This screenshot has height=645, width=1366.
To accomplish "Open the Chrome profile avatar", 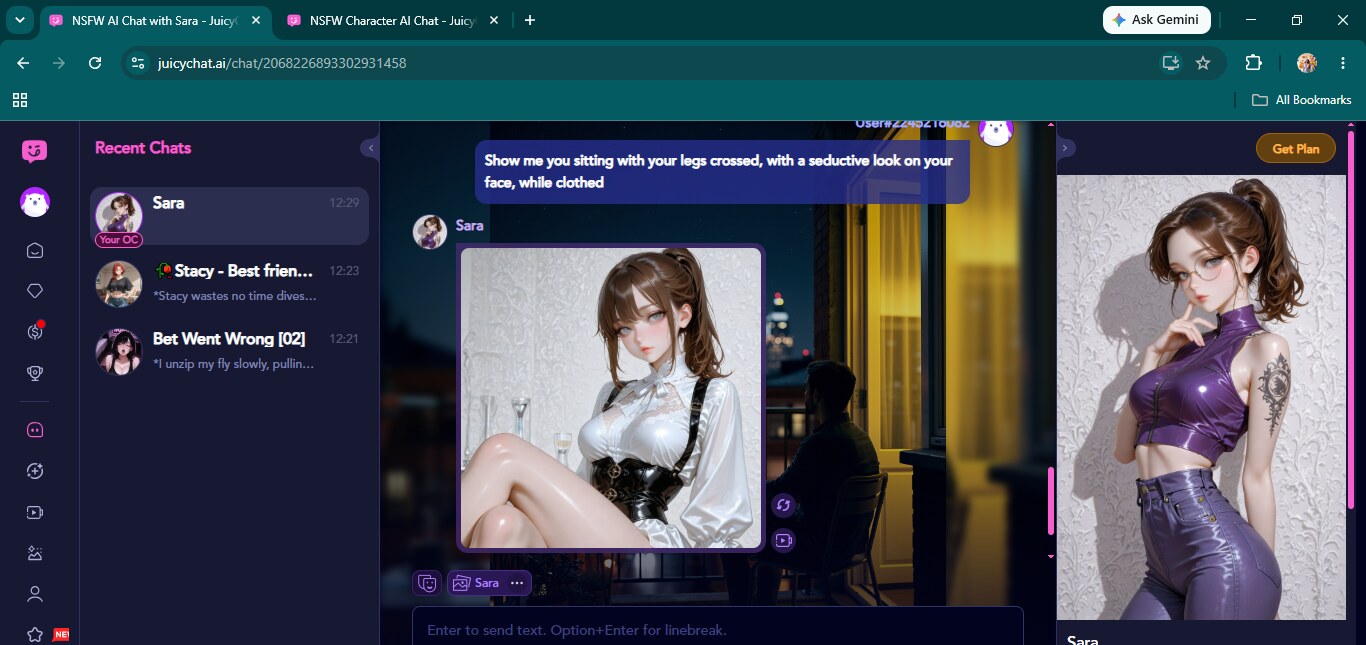I will [x=1307, y=63].
